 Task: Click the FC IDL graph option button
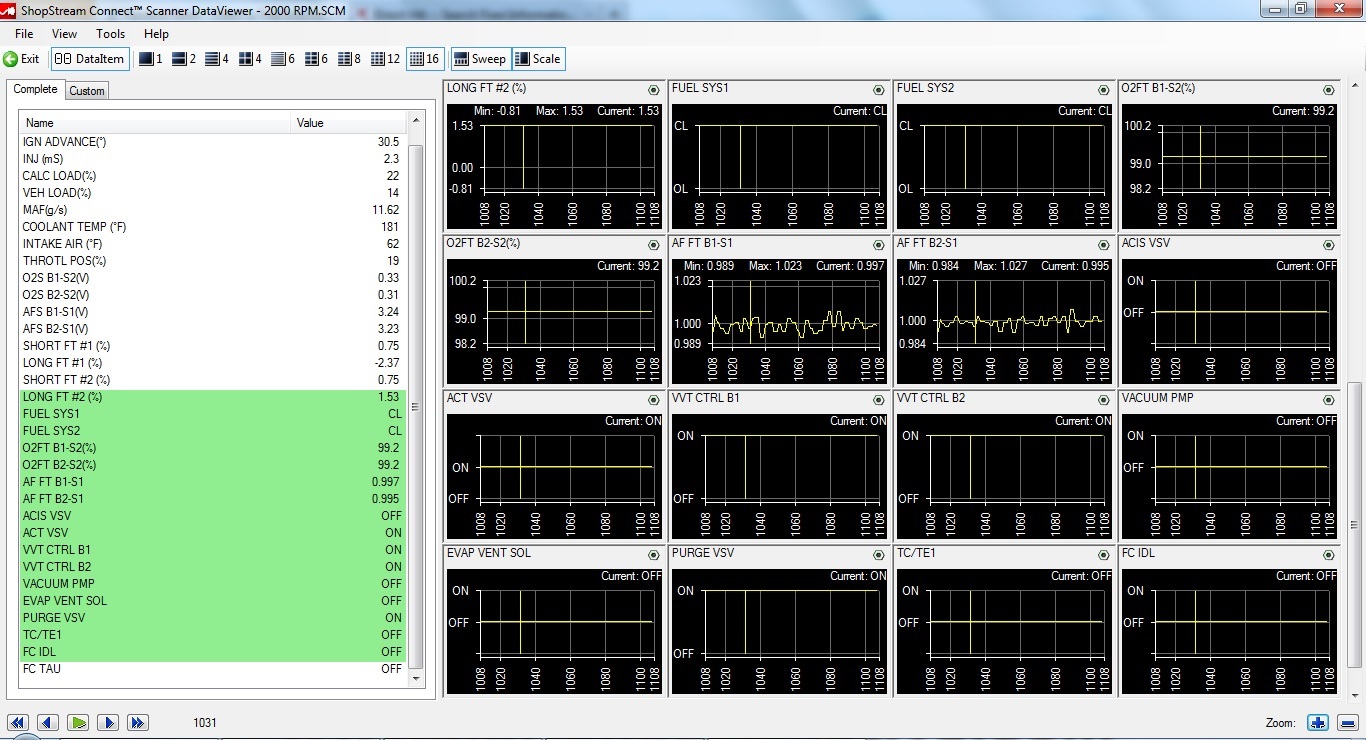(1329, 555)
